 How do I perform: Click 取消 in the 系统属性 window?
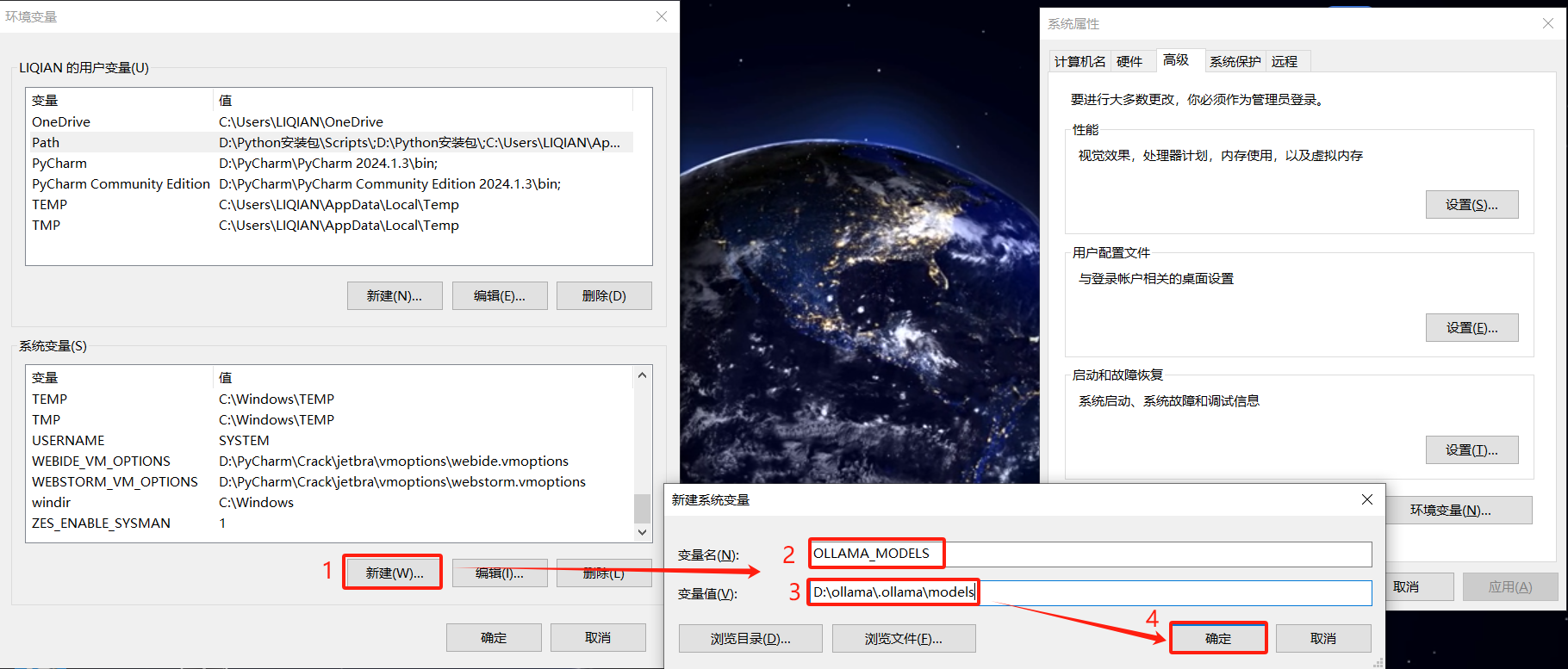tap(1418, 586)
